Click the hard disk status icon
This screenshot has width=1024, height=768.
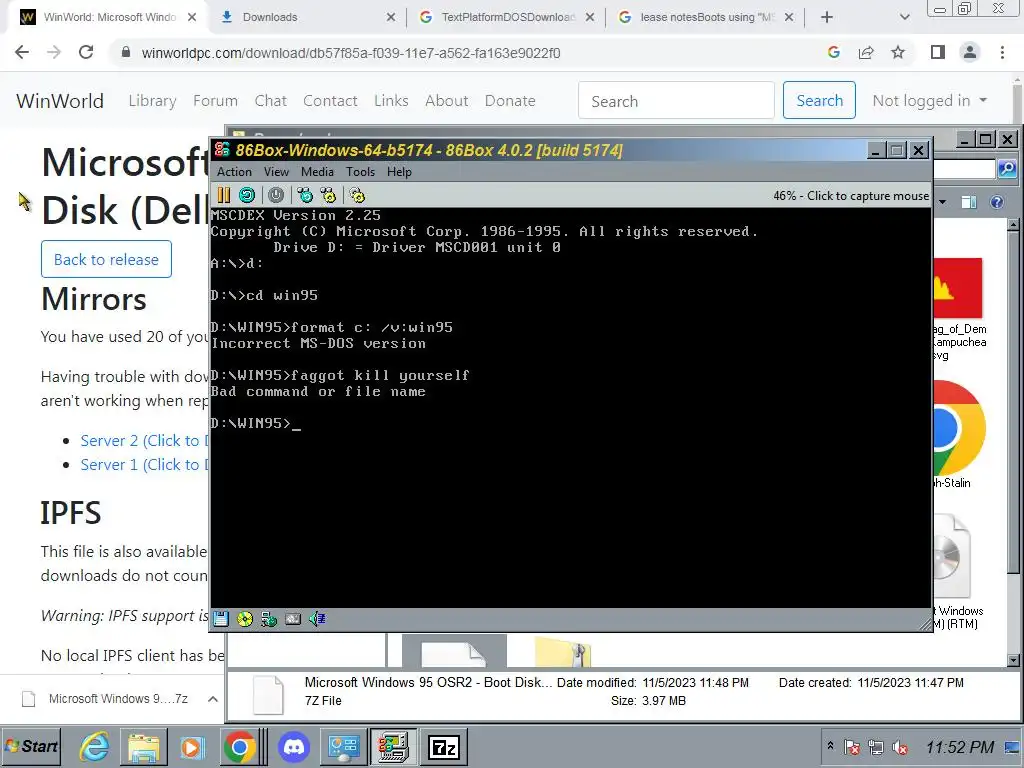tap(293, 618)
